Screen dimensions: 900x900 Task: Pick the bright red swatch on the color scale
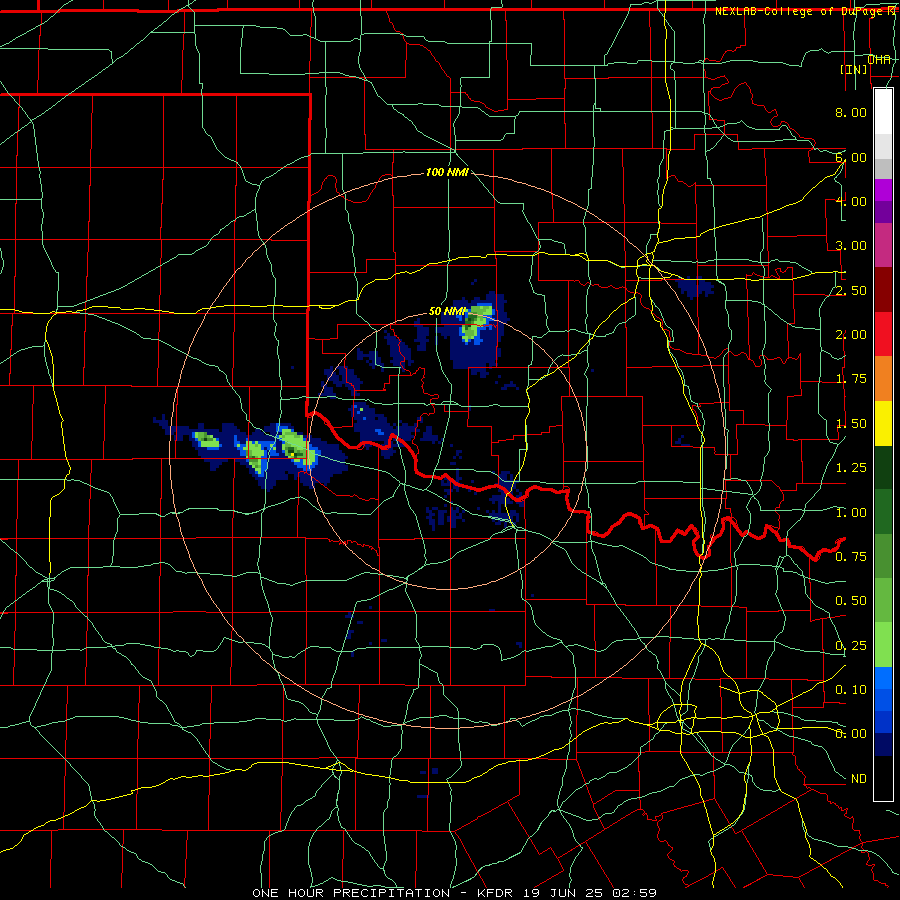(883, 334)
